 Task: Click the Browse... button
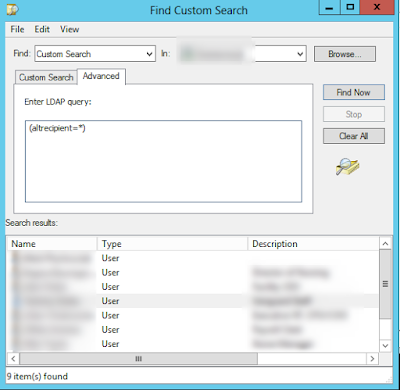point(345,54)
